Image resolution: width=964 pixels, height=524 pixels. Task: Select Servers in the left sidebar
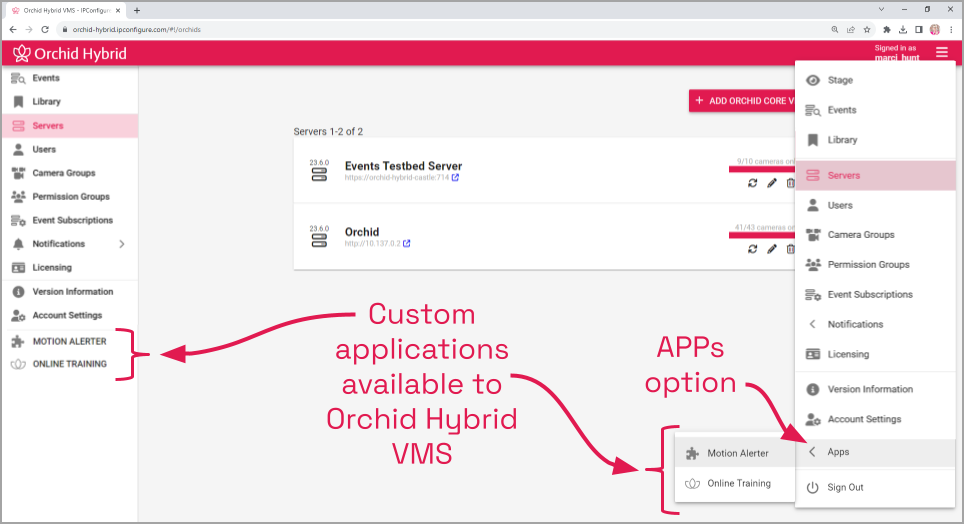click(69, 125)
